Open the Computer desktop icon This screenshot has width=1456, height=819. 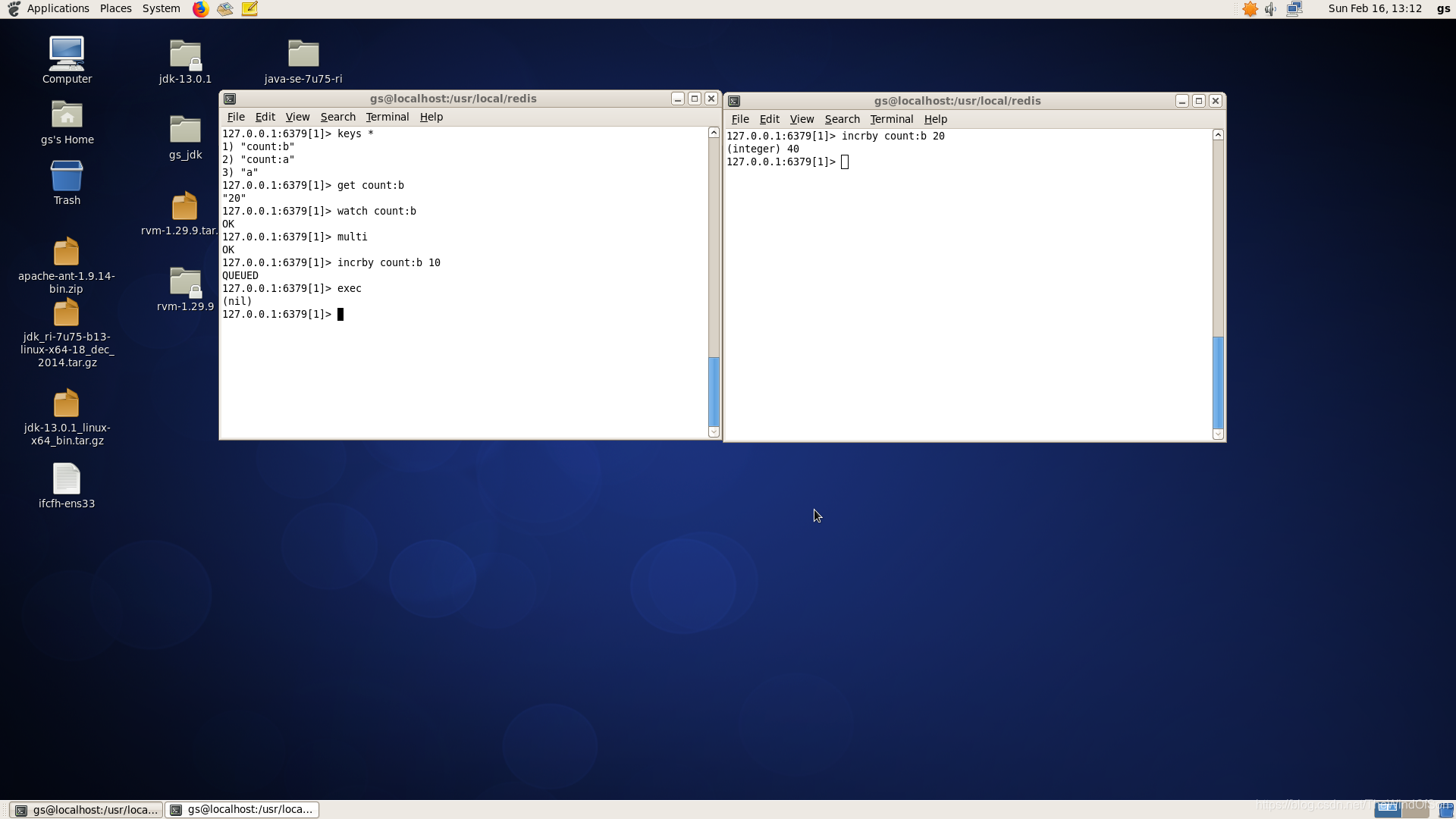pyautogui.click(x=67, y=54)
